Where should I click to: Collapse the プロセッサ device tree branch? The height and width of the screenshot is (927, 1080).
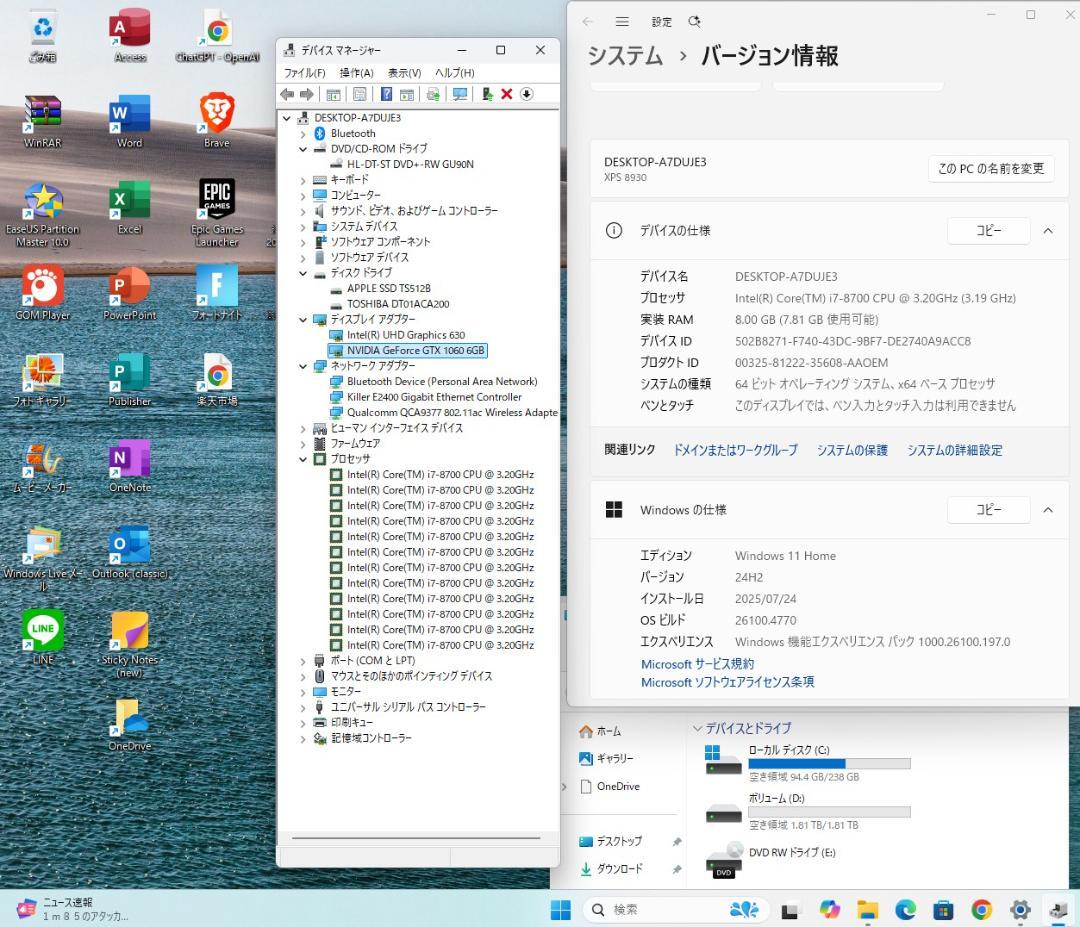pos(305,458)
